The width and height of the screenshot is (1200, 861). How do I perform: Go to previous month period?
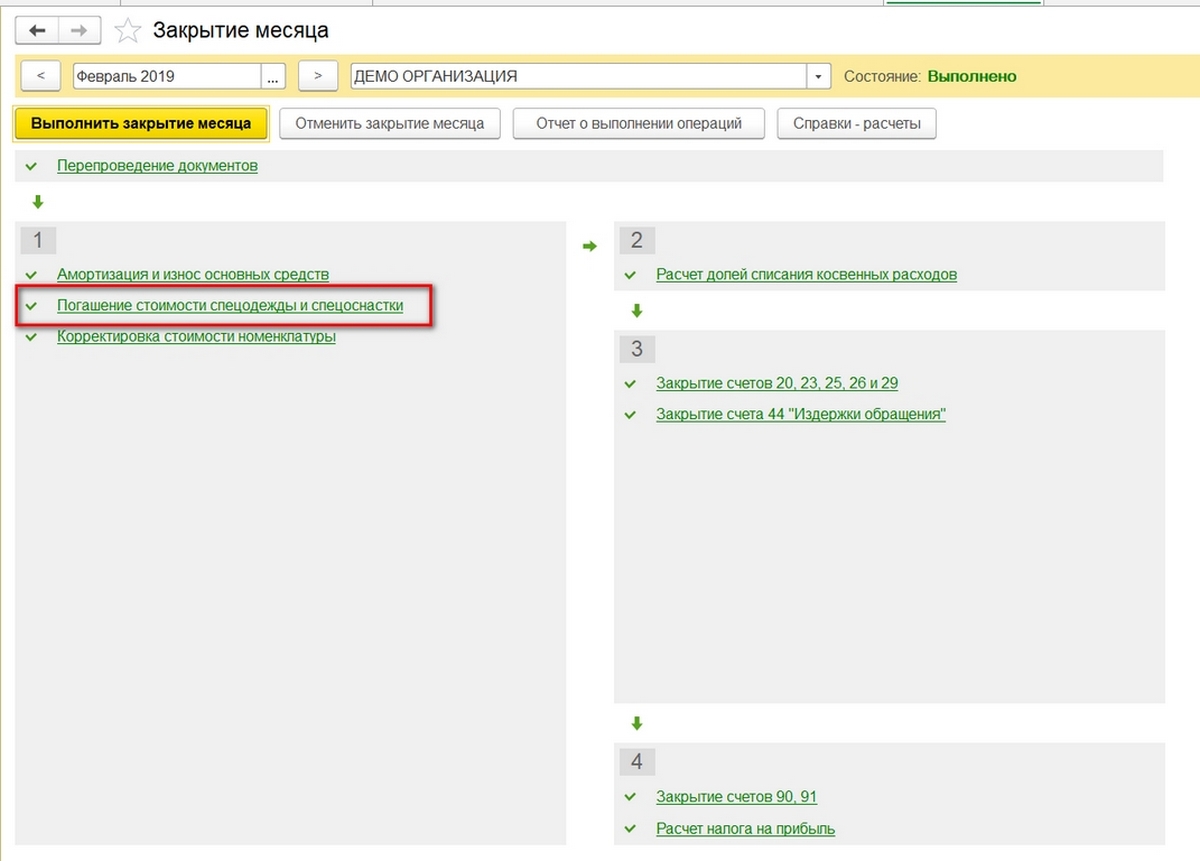pyautogui.click(x=41, y=76)
